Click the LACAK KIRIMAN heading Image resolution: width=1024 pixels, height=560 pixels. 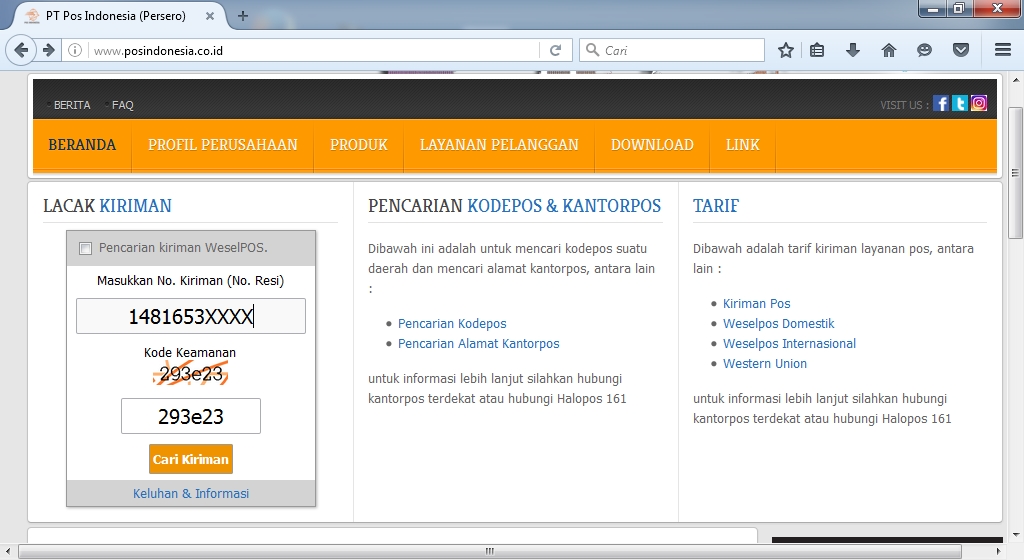107,206
